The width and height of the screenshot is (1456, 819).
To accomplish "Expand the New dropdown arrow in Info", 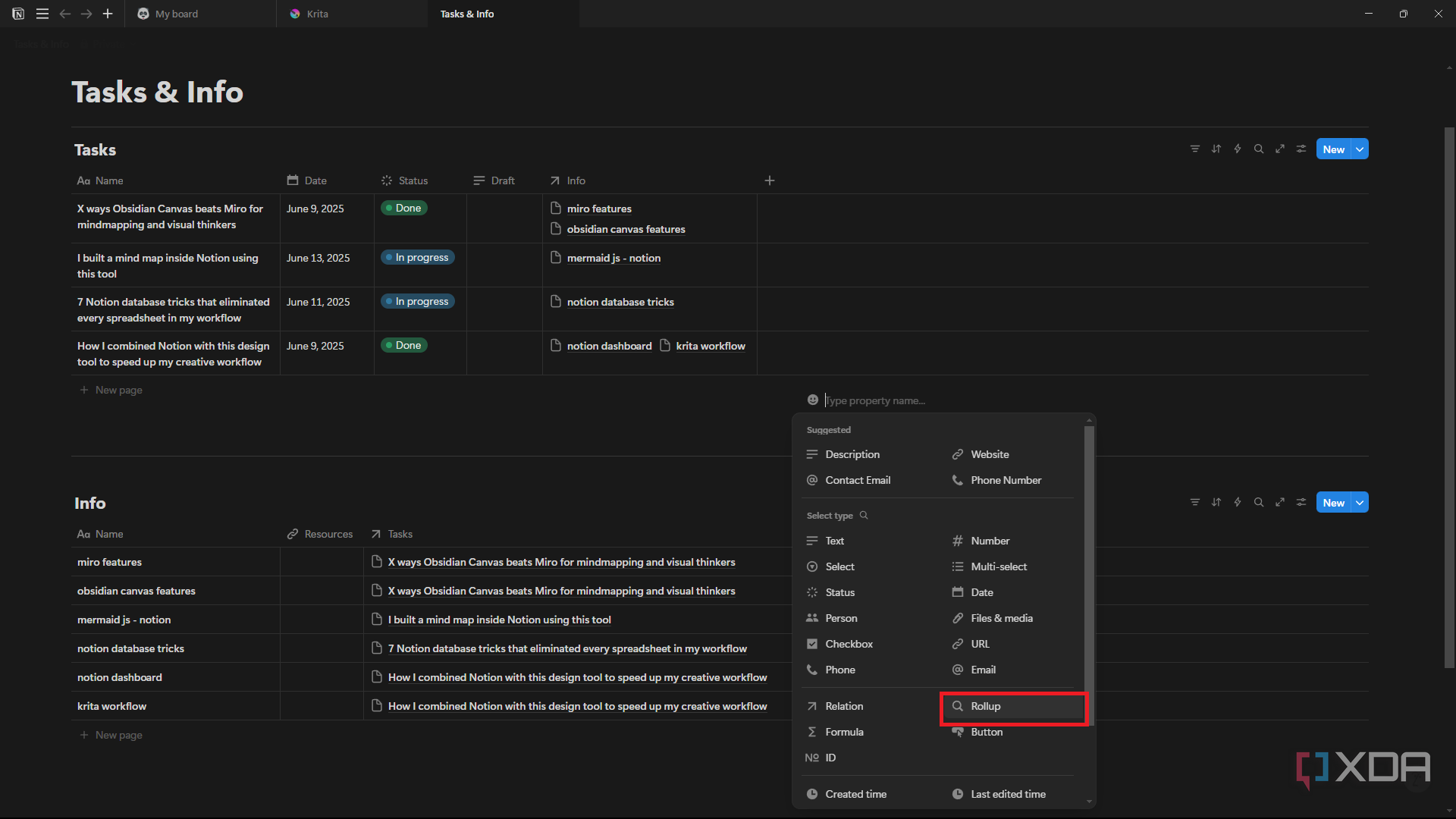I will (1360, 503).
